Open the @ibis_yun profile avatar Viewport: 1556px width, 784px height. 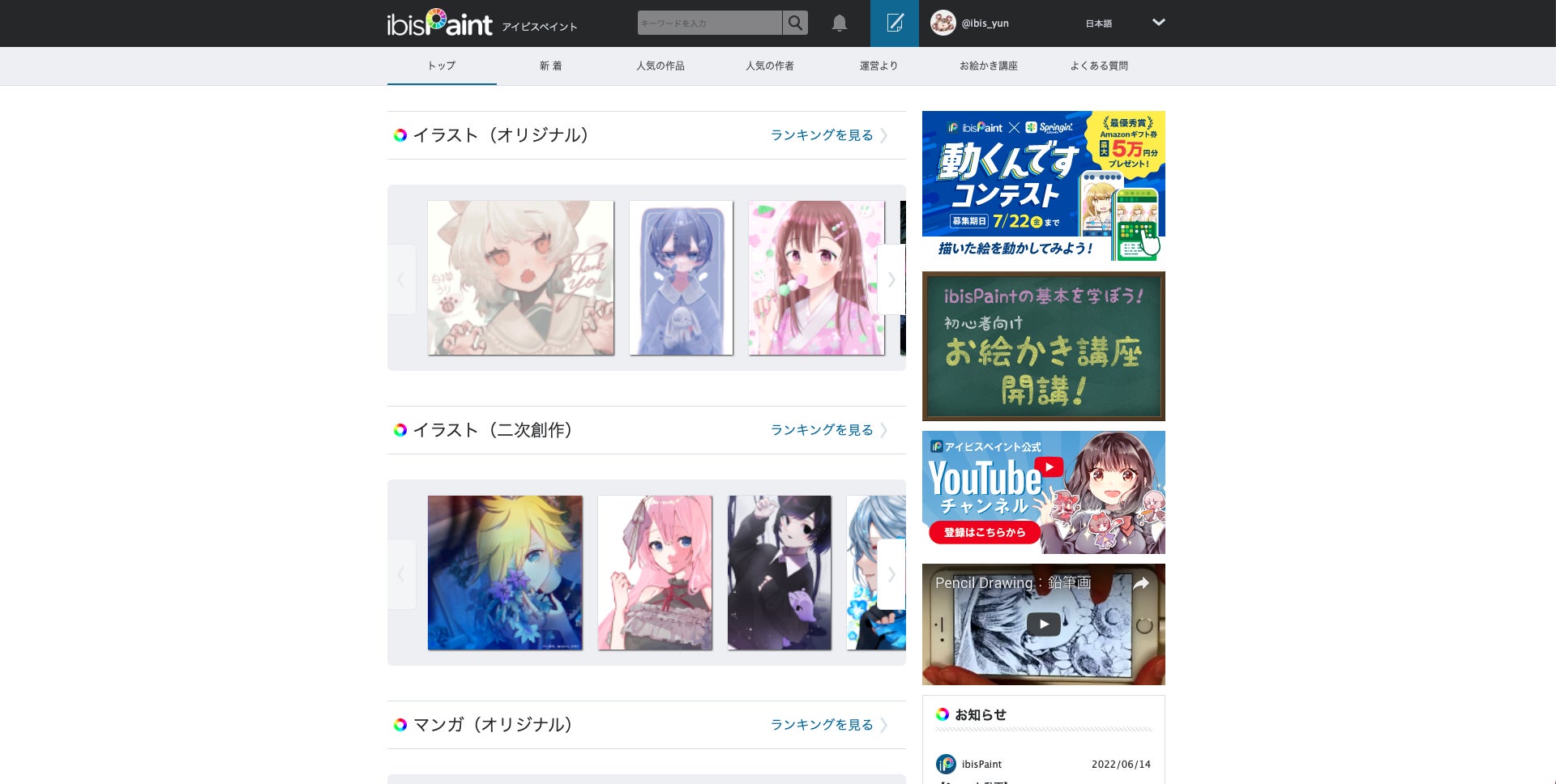click(945, 23)
